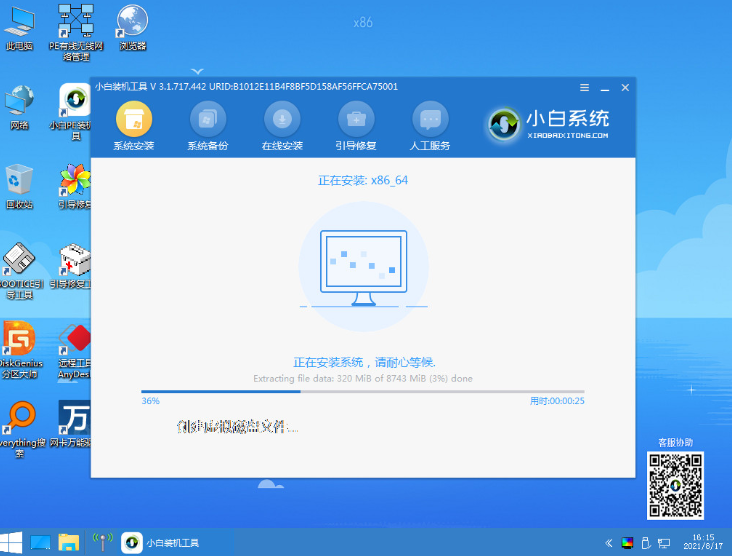Screen dimensions: 732x556
Task: Click the downward chevron above the window
Action: (197, 71)
